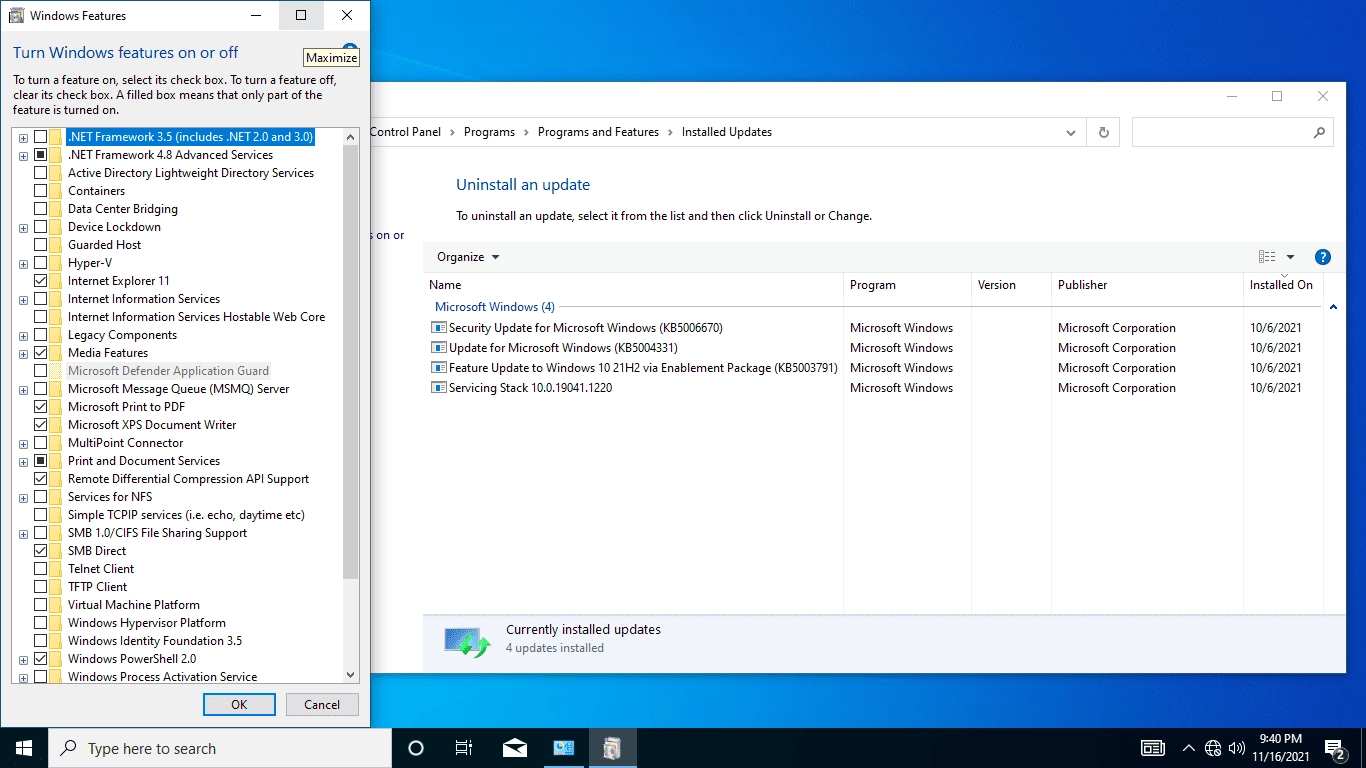Viewport: 1366px width, 768px height.
Task: Click the icon of Servicing Stack 10.0.19041.1220
Action: (438, 388)
